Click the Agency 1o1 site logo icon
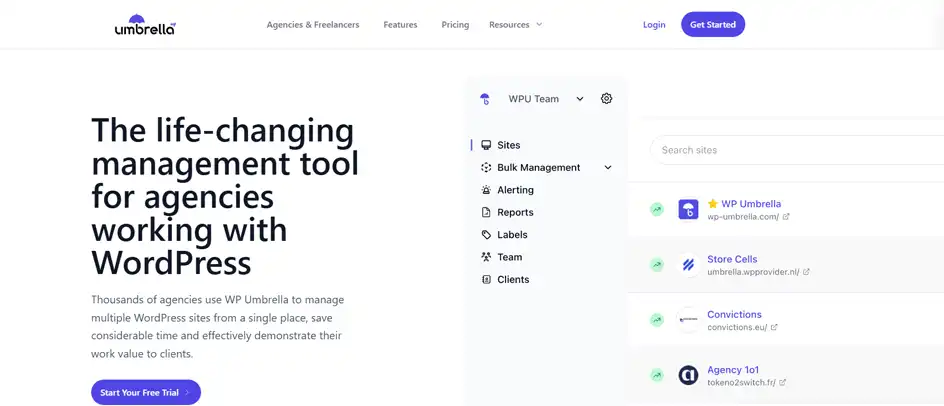 point(688,375)
